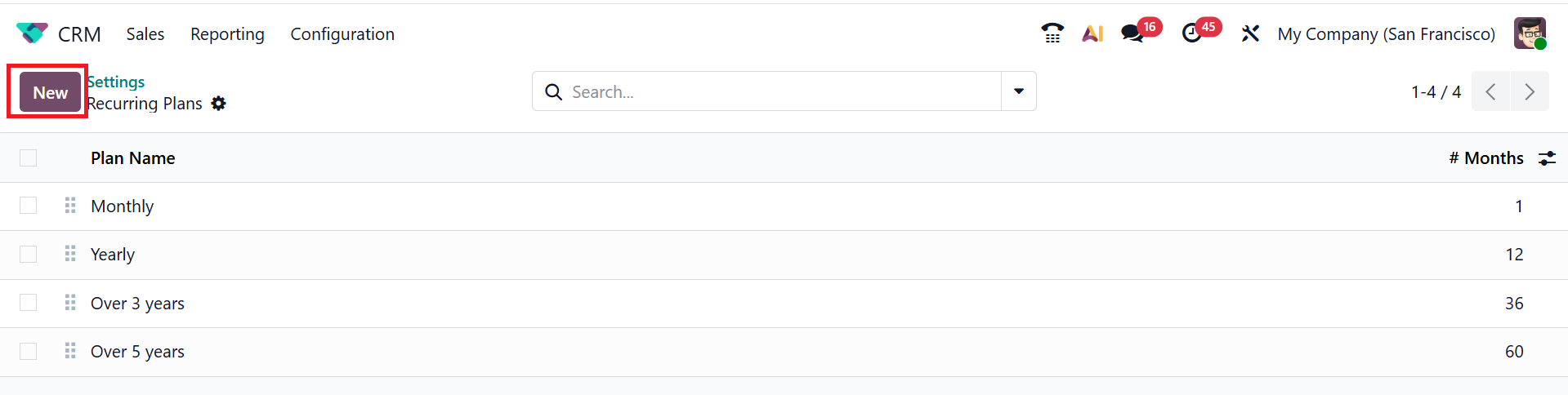
Task: Open the My Company (San Francisco) switcher
Action: (x=1386, y=34)
